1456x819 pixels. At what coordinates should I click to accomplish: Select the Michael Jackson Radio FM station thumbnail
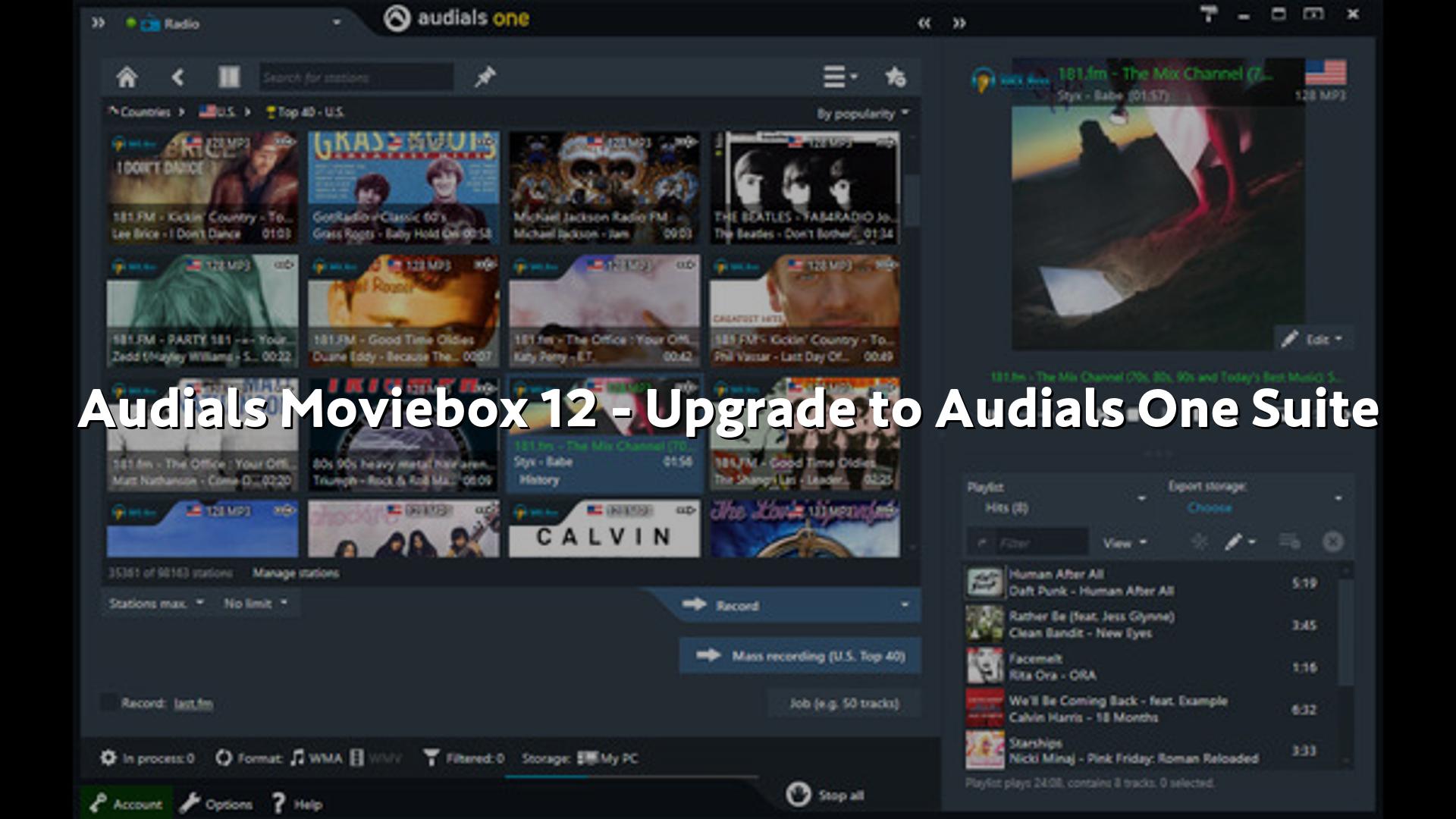click(x=604, y=187)
